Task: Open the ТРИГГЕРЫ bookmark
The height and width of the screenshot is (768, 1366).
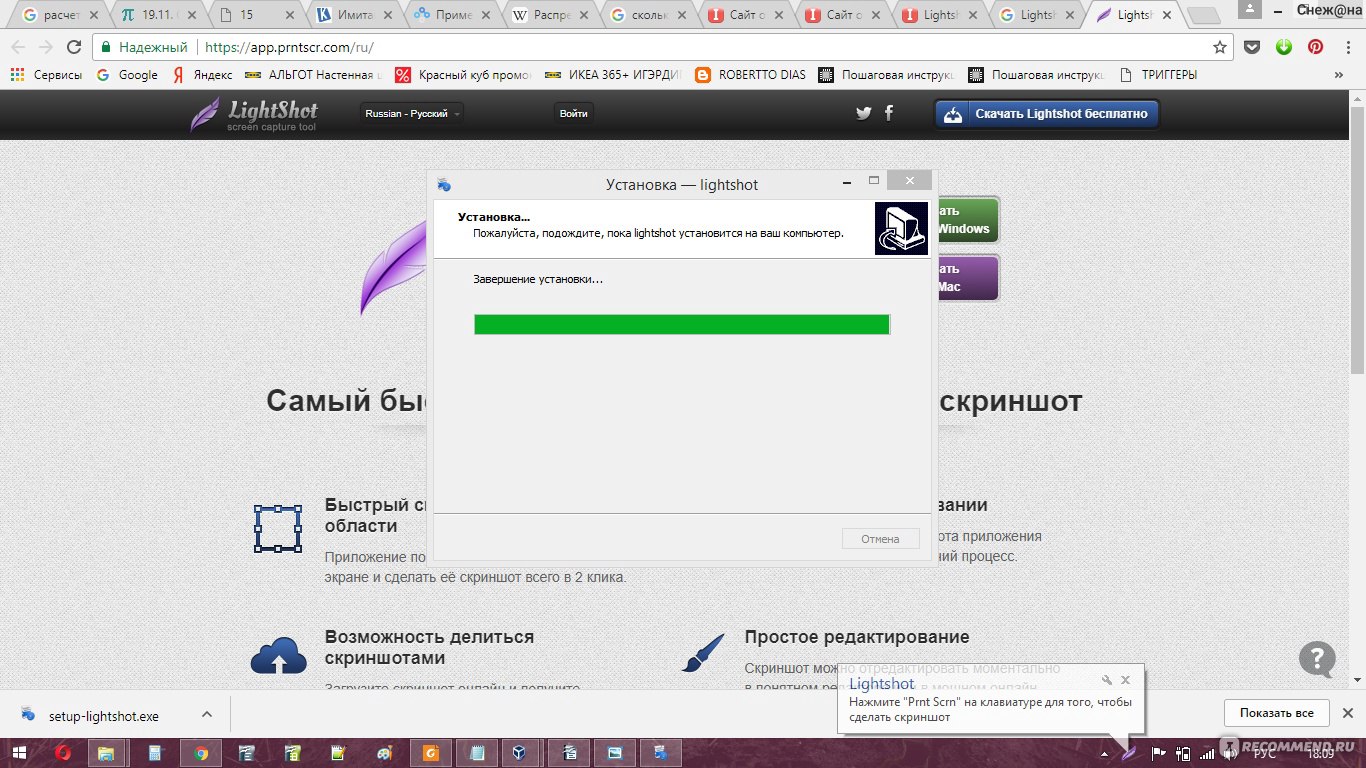Action: coord(1158,75)
